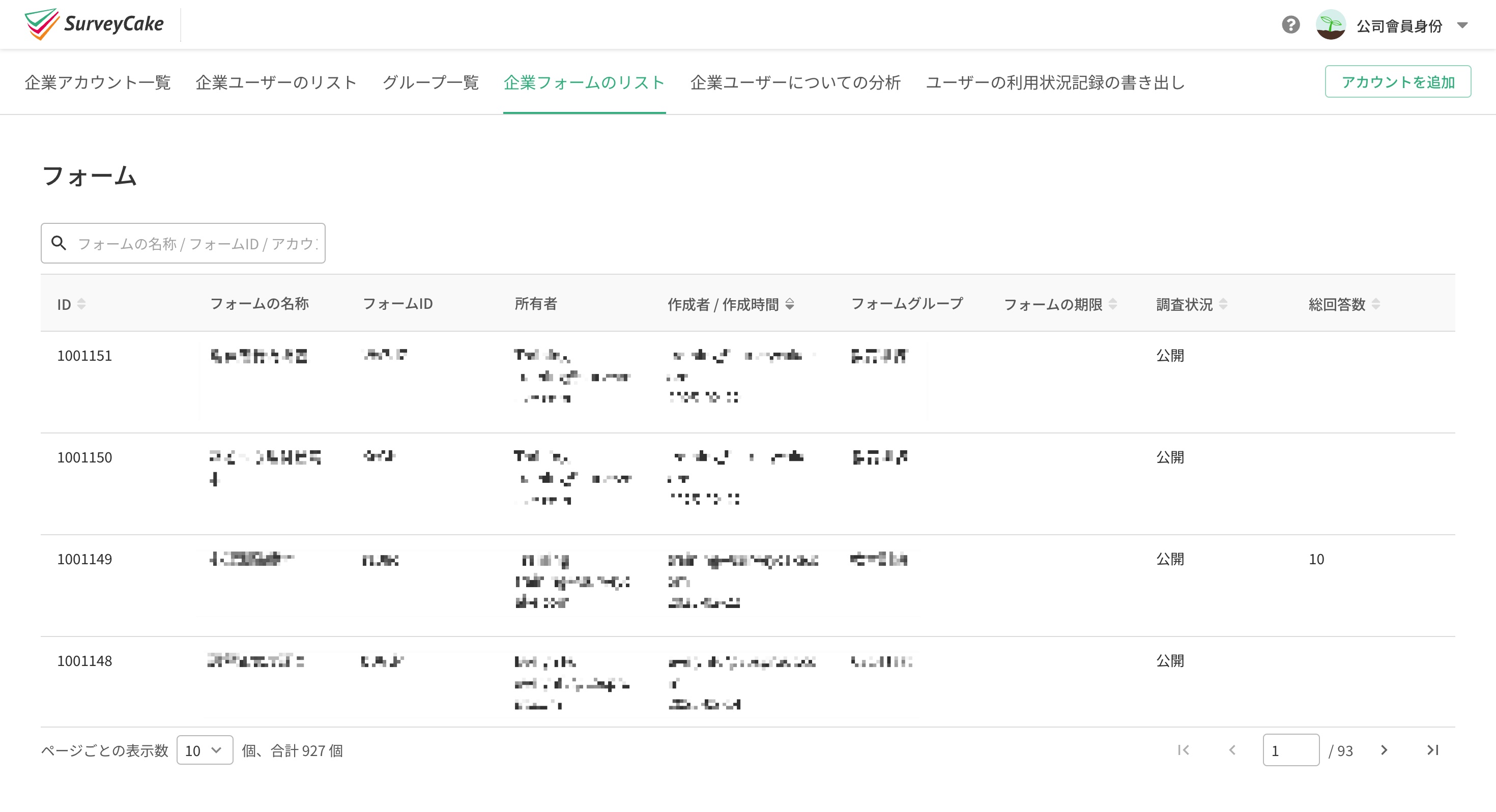Focus the form search input field
Viewport: 1496px width, 812px height.
[183, 243]
